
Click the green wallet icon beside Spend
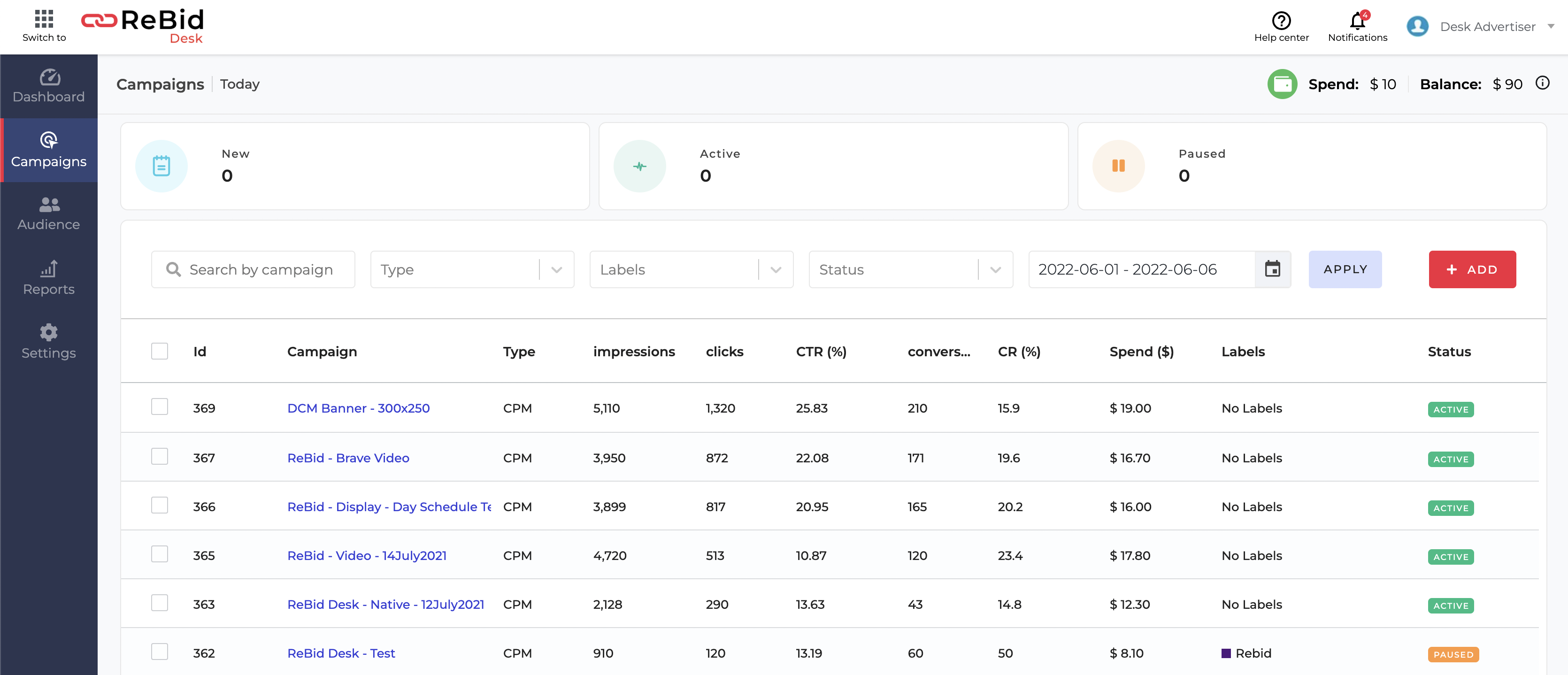[1282, 84]
